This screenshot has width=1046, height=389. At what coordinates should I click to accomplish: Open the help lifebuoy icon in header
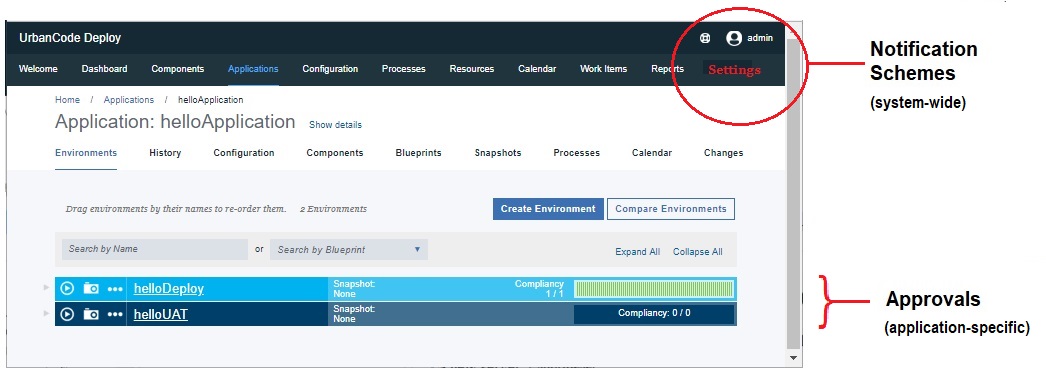[x=704, y=38]
